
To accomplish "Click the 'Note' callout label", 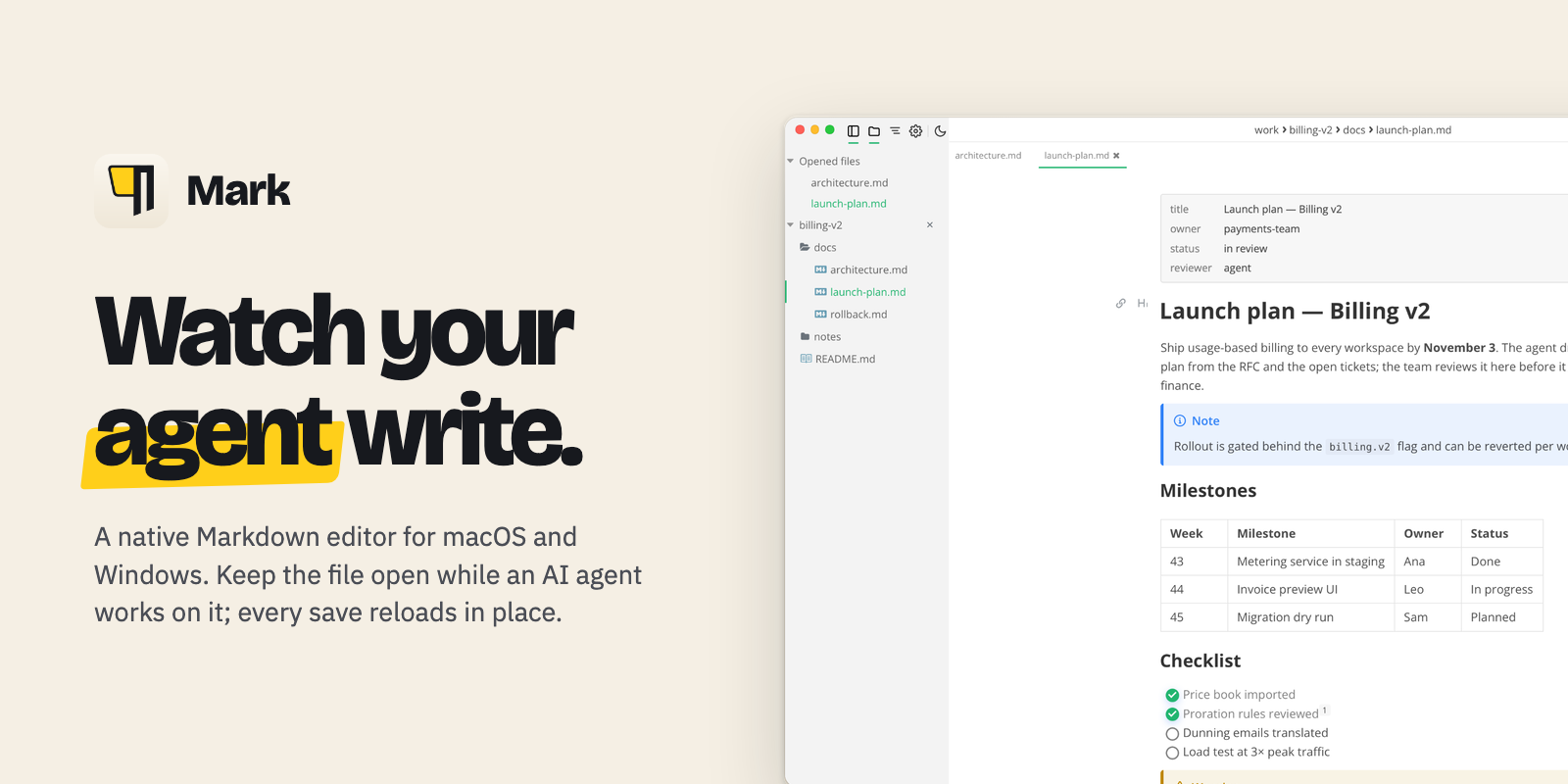I will tap(1205, 421).
